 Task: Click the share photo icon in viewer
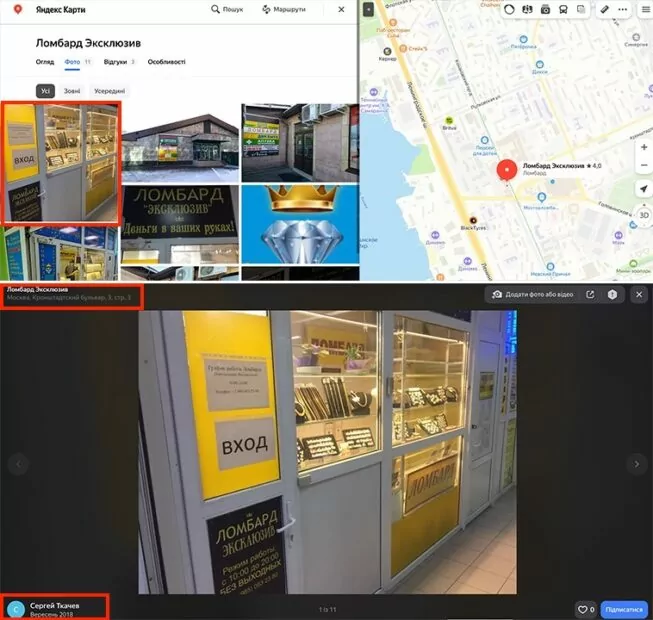coord(590,294)
